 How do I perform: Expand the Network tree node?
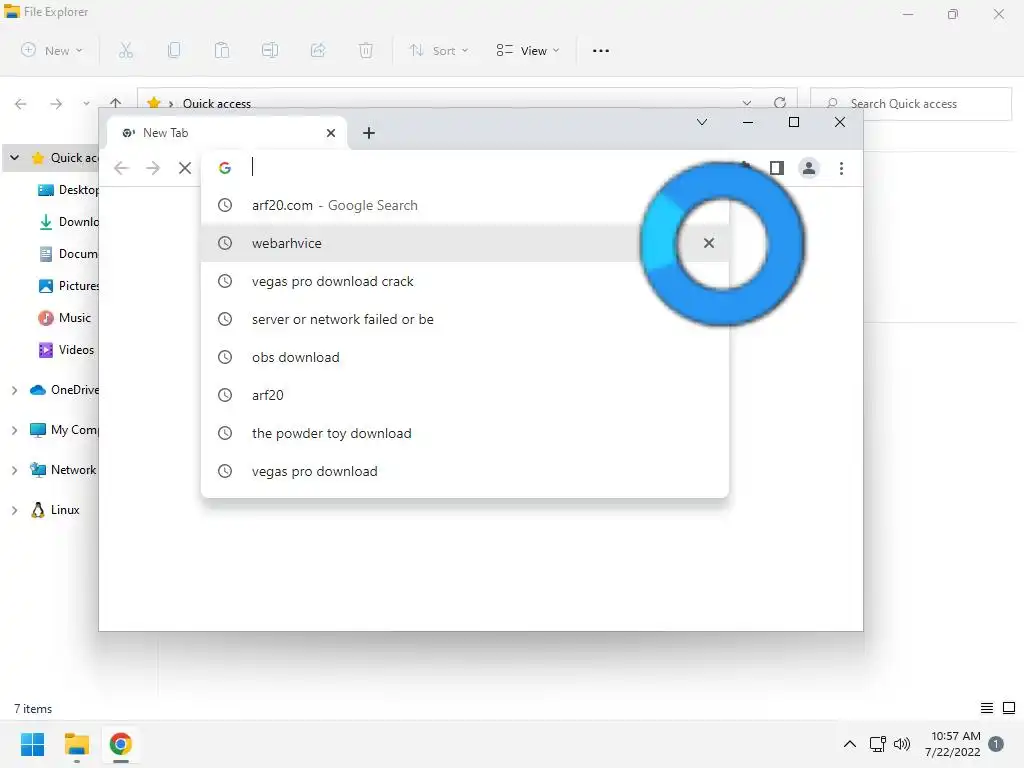click(x=14, y=470)
